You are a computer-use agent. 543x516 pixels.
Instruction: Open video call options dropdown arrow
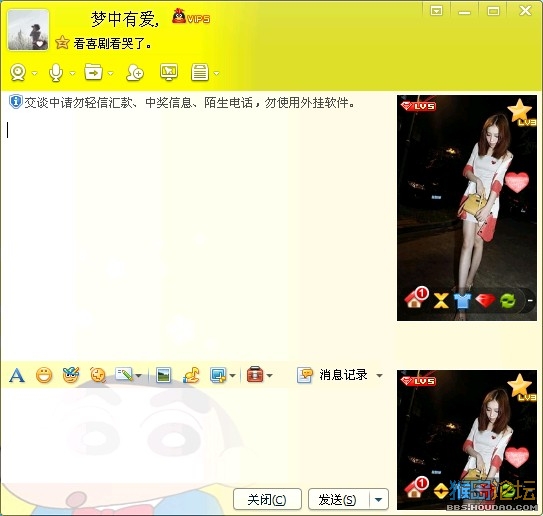click(x=34, y=73)
